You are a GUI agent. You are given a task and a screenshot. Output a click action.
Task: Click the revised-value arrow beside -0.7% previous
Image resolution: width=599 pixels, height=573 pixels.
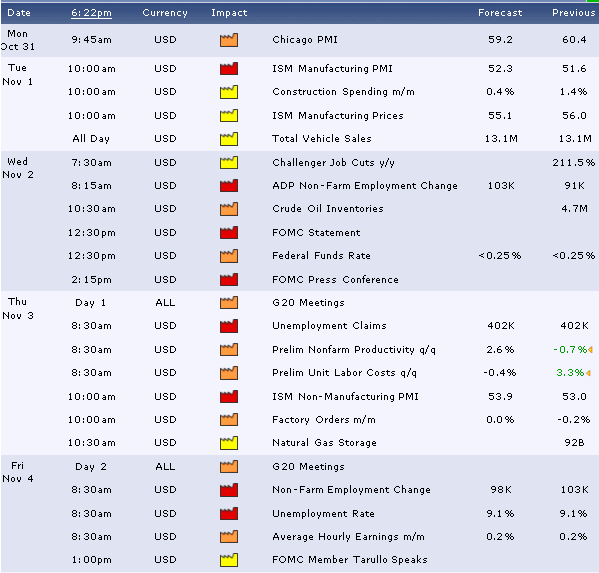coord(590,350)
